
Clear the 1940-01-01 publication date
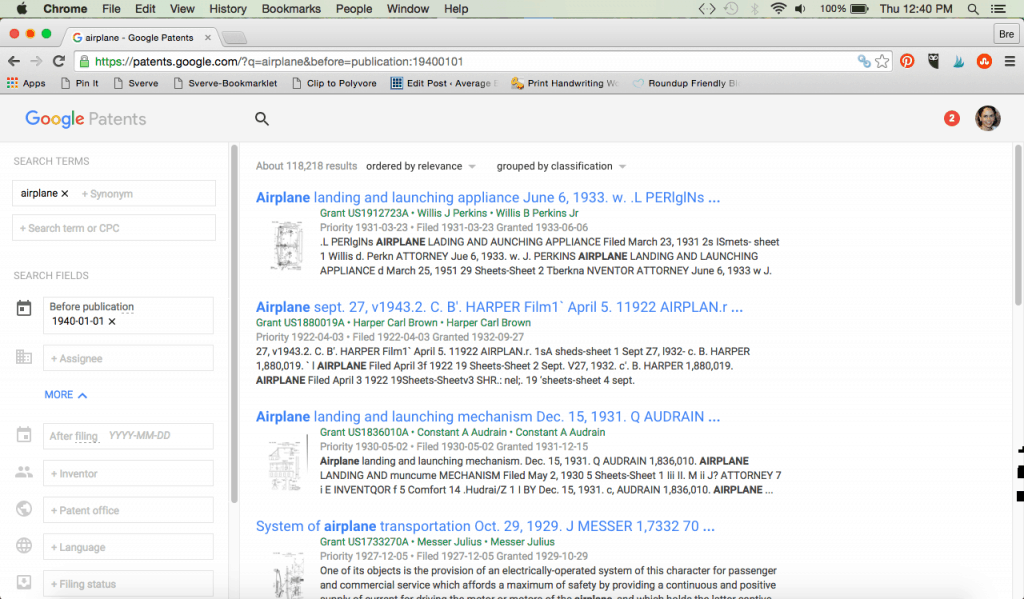click(112, 321)
